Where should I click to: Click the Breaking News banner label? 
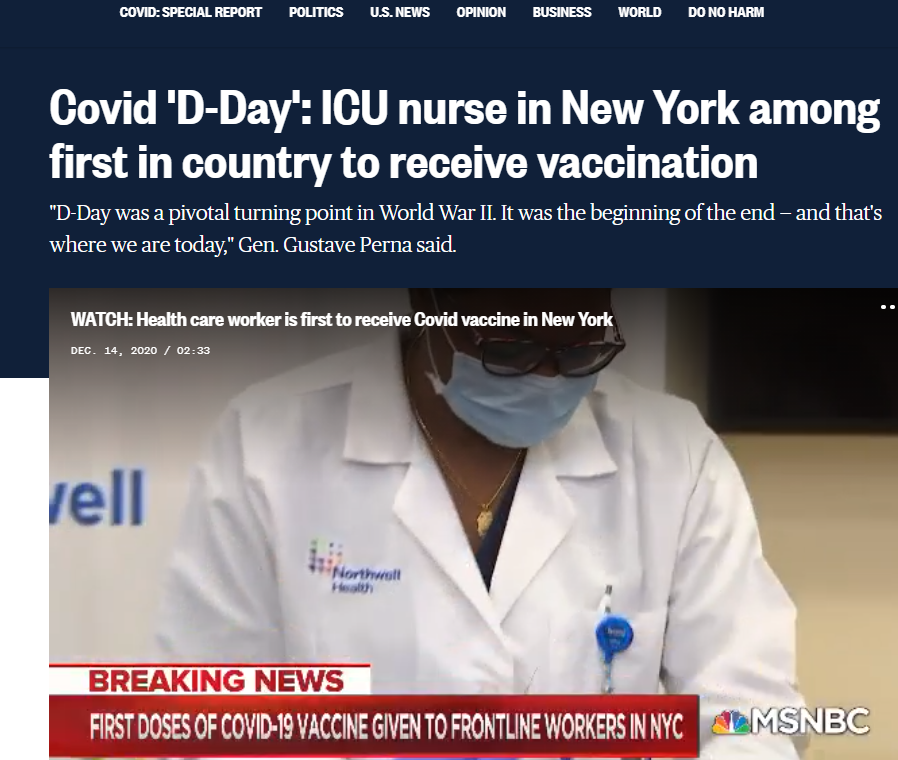tap(216, 681)
